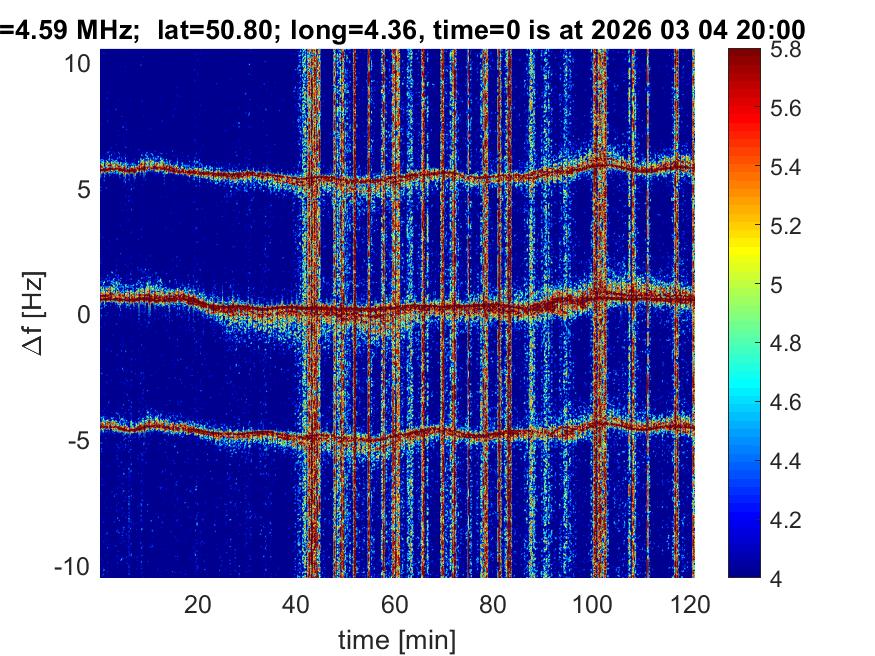The width and height of the screenshot is (875, 656).
Task: Click the x-axis tick label 20
Action: pos(198,603)
